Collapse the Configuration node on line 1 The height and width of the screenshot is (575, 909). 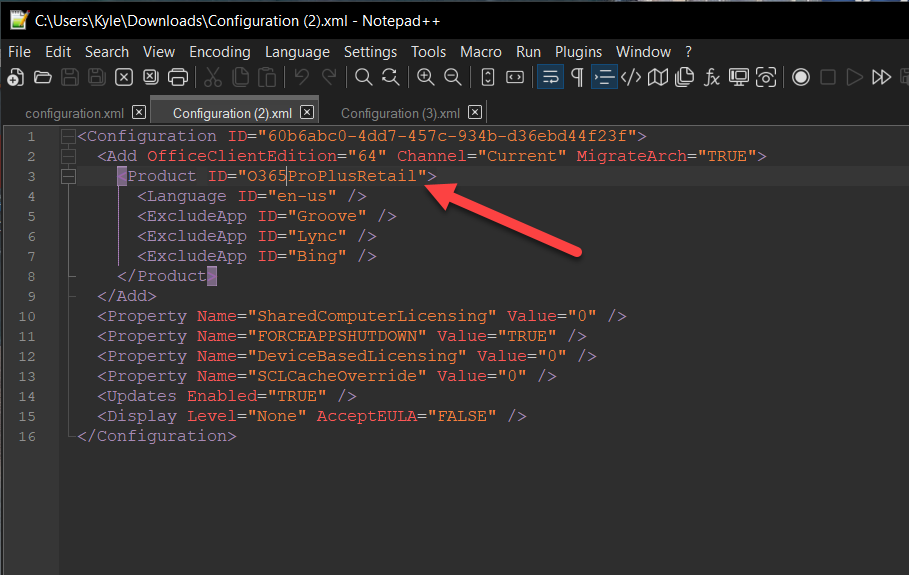click(68, 136)
